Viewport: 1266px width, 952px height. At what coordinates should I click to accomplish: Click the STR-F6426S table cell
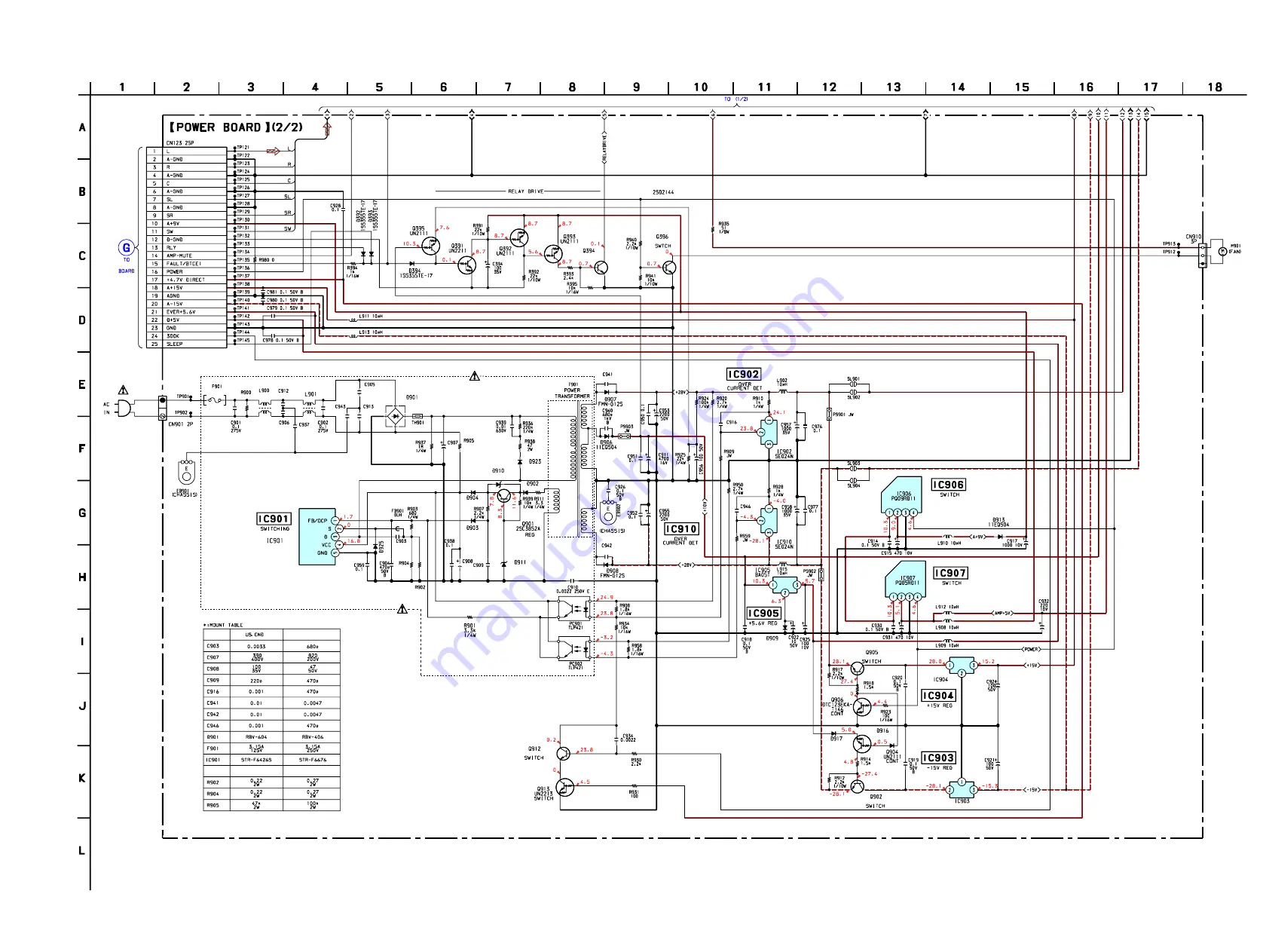(256, 760)
